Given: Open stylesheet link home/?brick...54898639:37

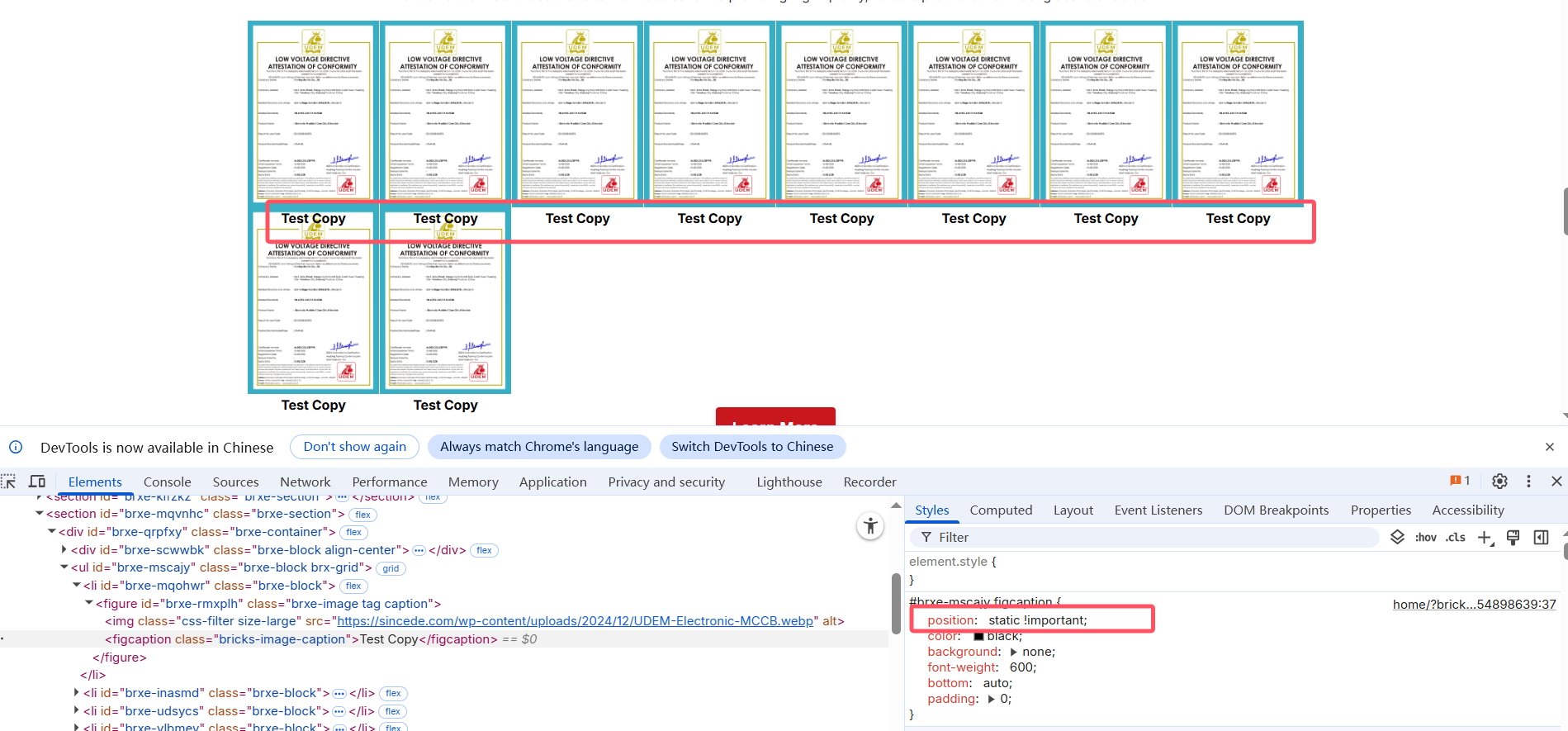Looking at the screenshot, I should coord(1474,604).
